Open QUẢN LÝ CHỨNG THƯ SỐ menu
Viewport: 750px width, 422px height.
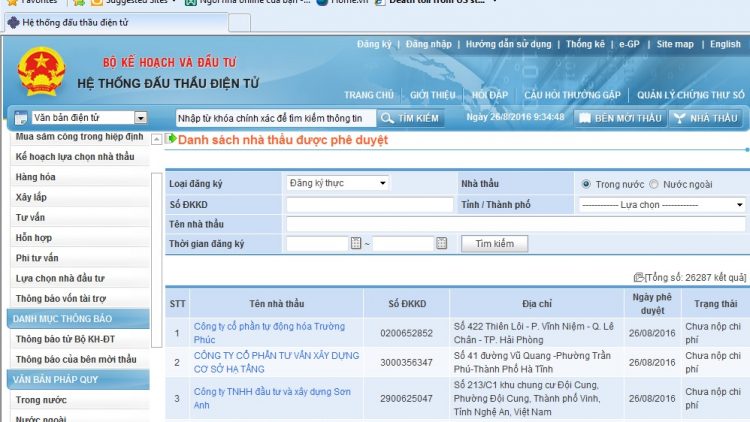coord(691,95)
